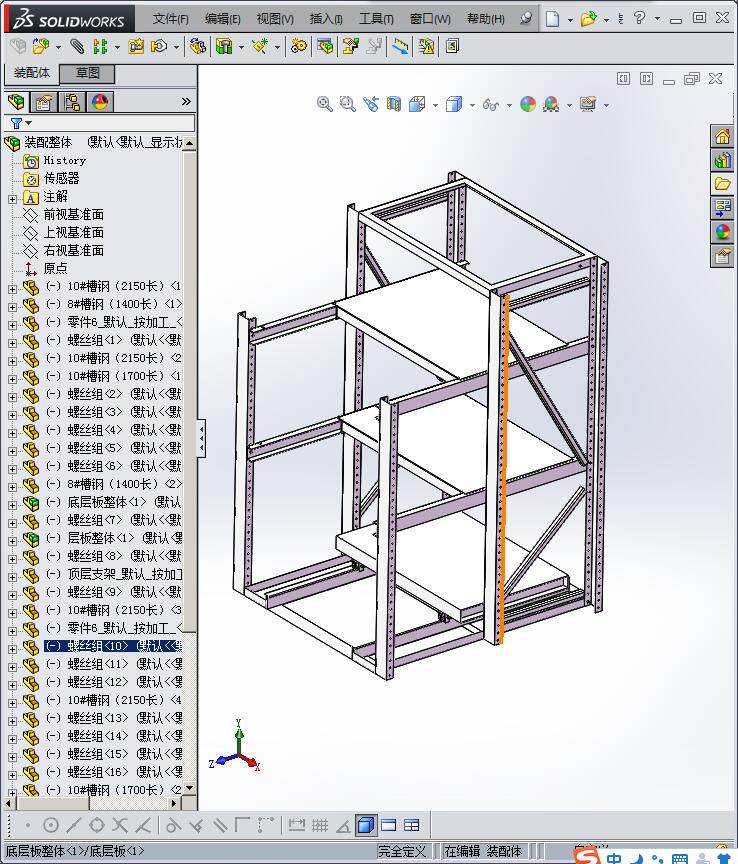738x864 pixels.
Task: Click Sogou input method icon in tray
Action: tap(586, 856)
